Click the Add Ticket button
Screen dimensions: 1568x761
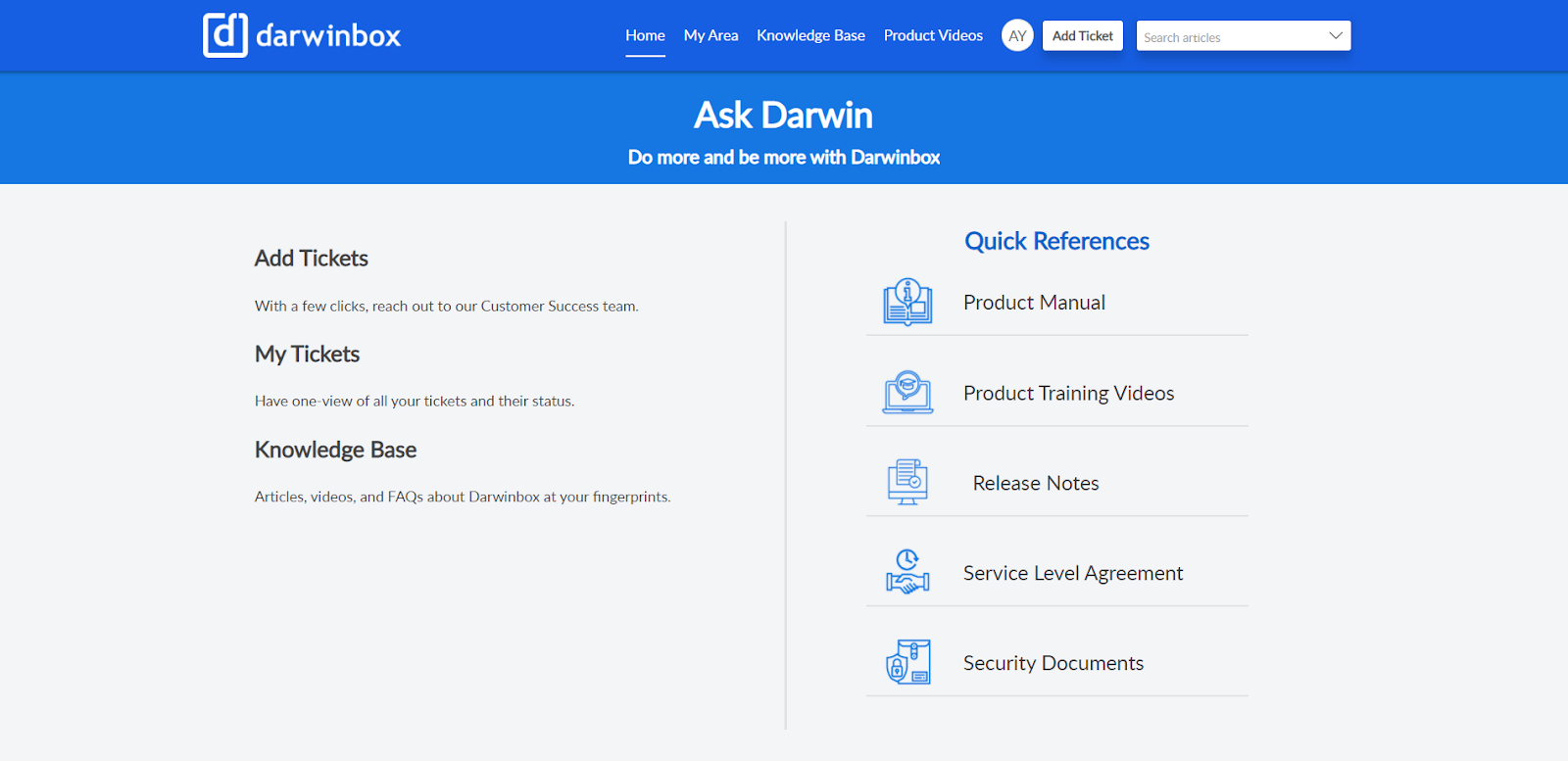click(1083, 35)
